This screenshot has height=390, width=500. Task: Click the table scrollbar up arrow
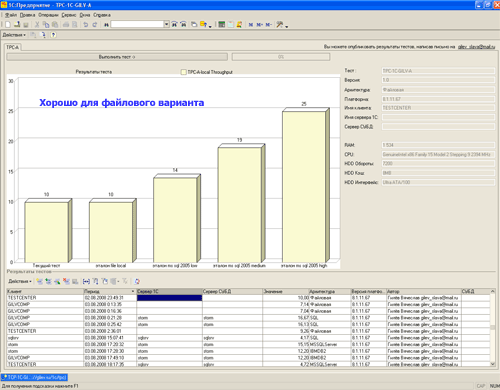[493, 291]
